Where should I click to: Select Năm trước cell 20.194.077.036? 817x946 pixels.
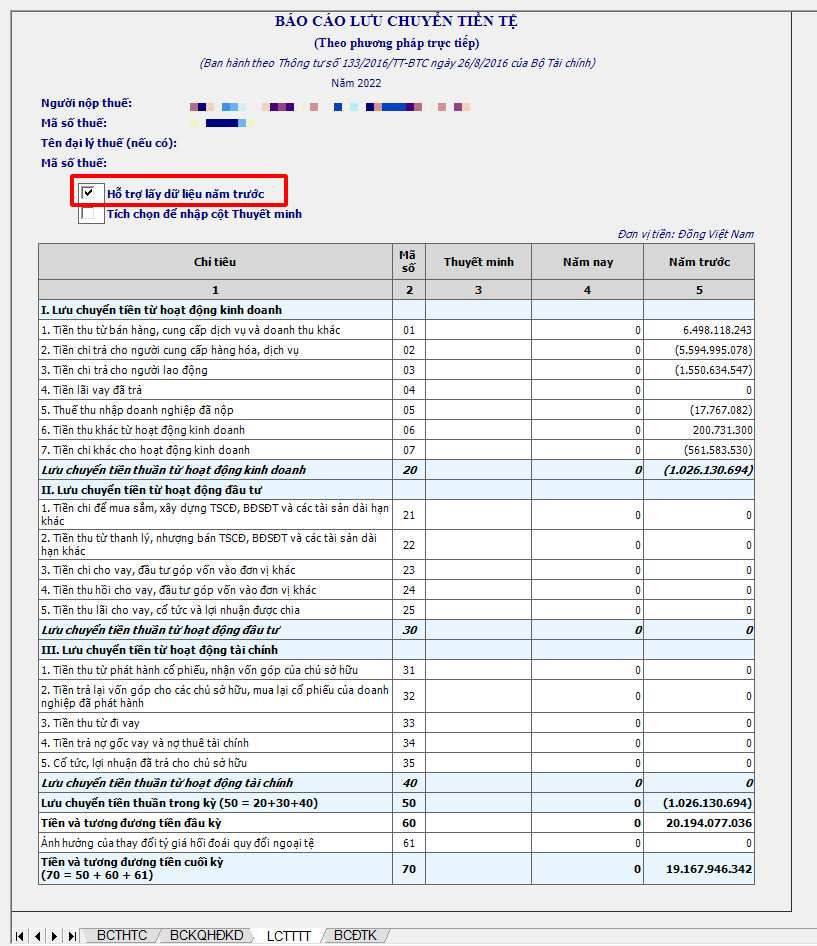[x=708, y=823]
